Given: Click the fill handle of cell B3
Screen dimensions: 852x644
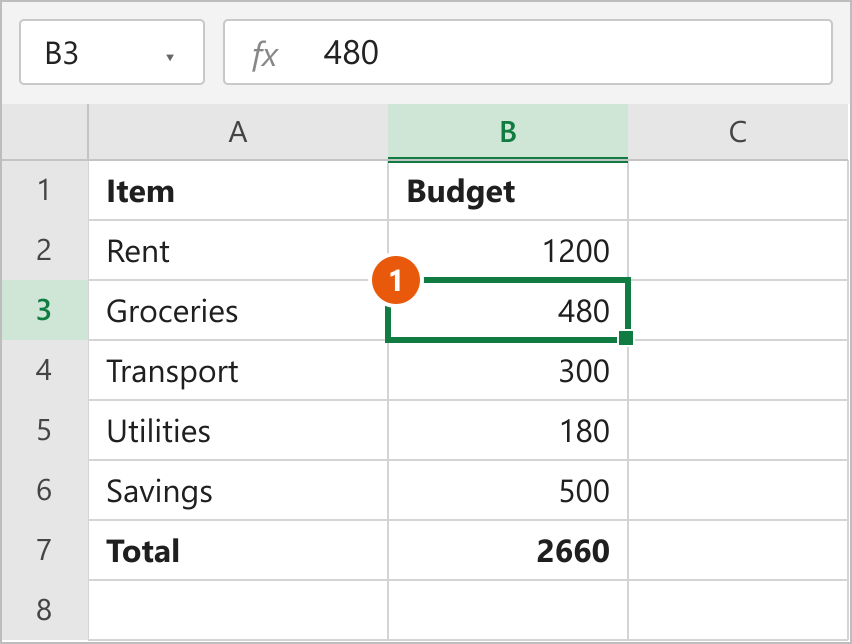Looking at the screenshot, I should pyautogui.click(x=626, y=337).
